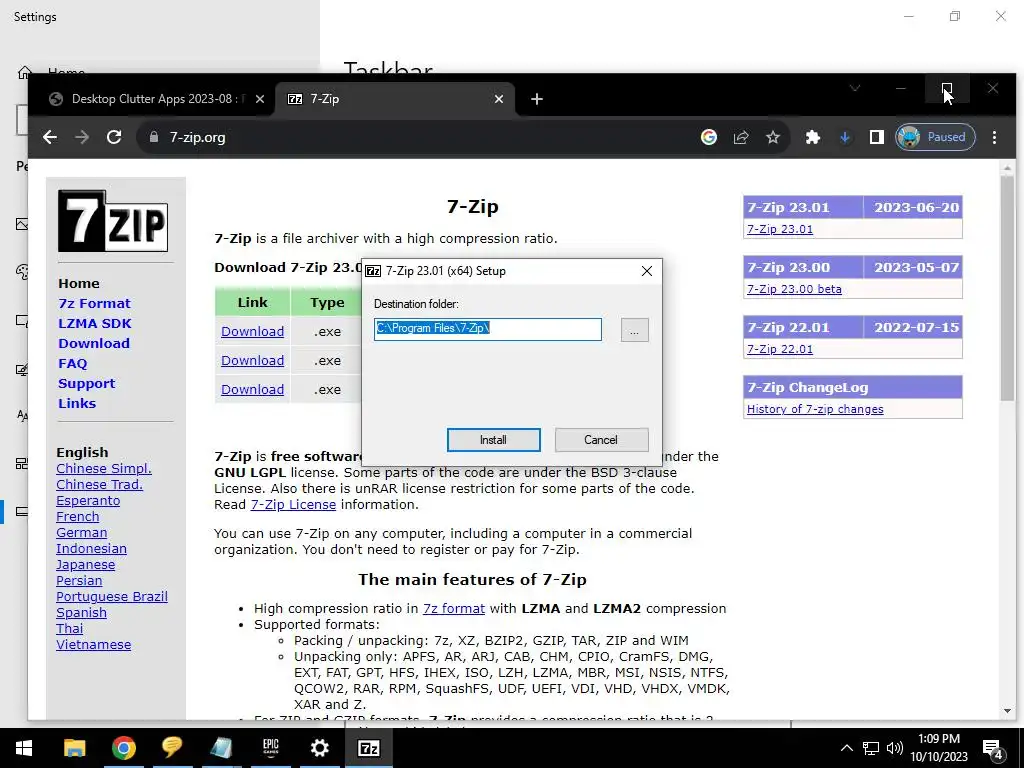
Task: Switch language to Portuguese Brazil
Action: (112, 597)
